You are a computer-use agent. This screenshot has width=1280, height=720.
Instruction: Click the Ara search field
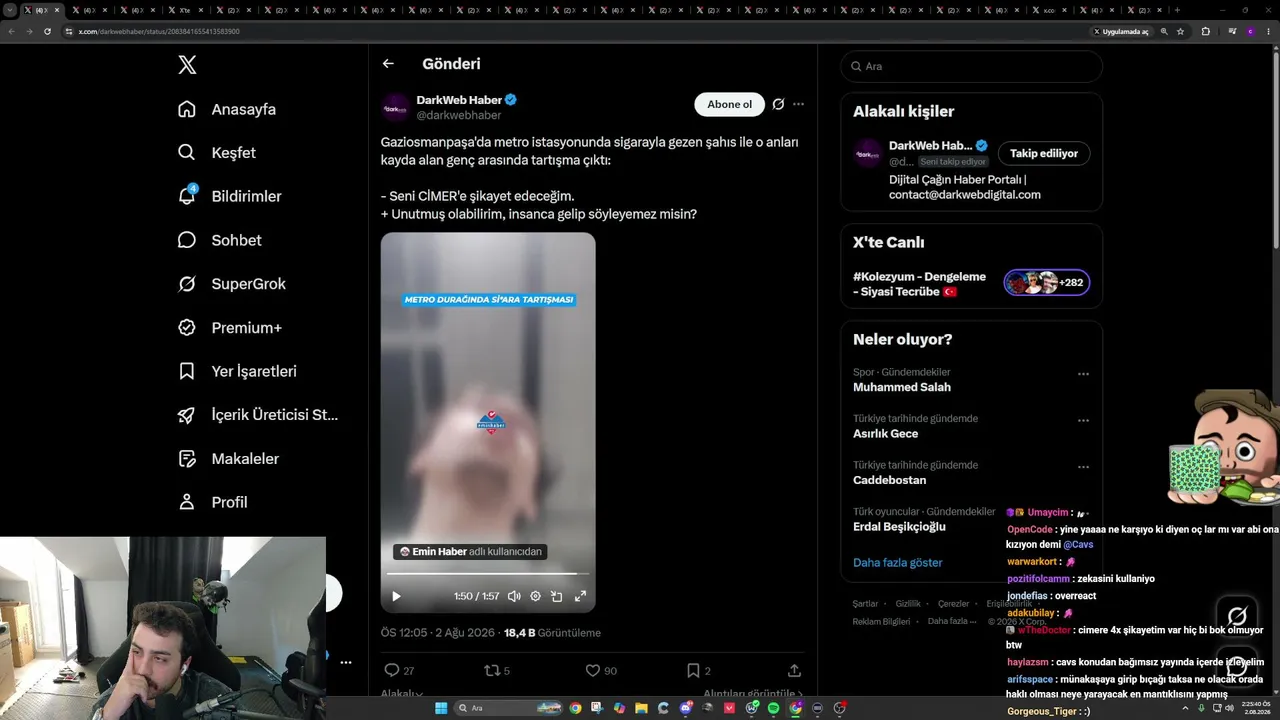971,66
